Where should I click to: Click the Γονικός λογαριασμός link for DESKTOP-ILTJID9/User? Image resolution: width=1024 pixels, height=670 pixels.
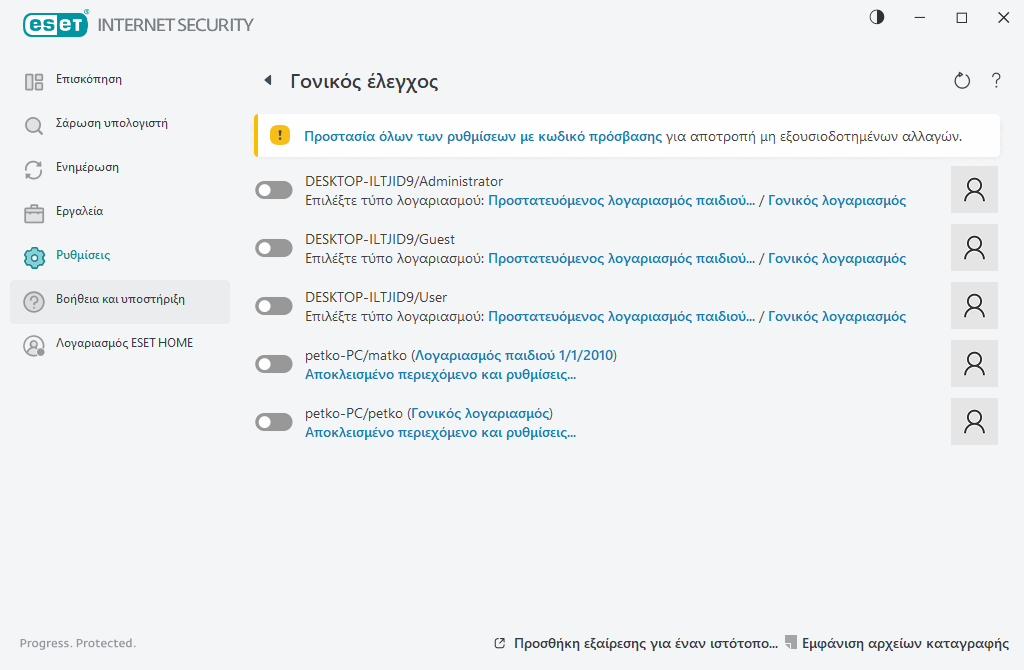(x=837, y=317)
